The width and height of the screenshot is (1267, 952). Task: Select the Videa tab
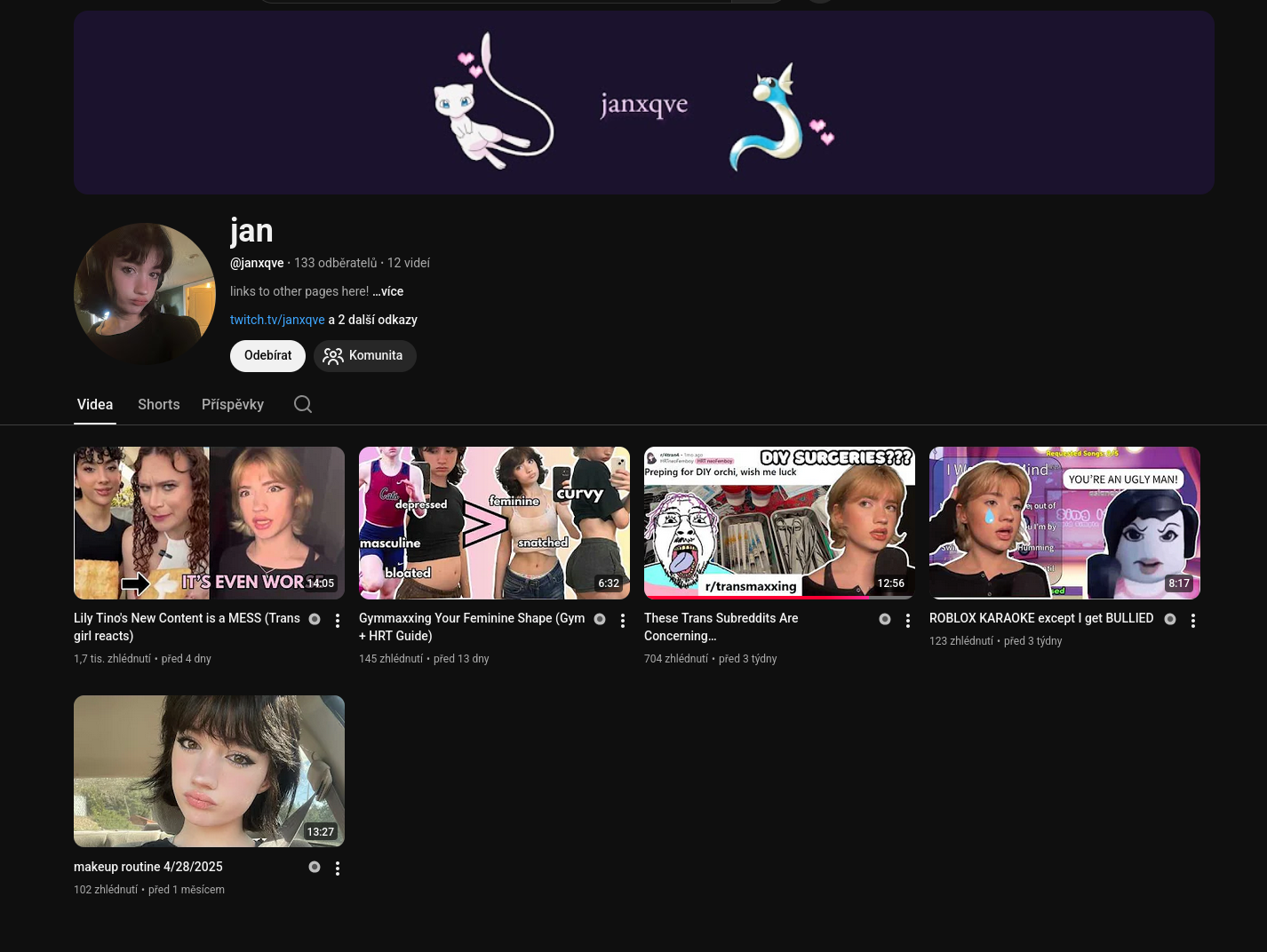point(95,404)
